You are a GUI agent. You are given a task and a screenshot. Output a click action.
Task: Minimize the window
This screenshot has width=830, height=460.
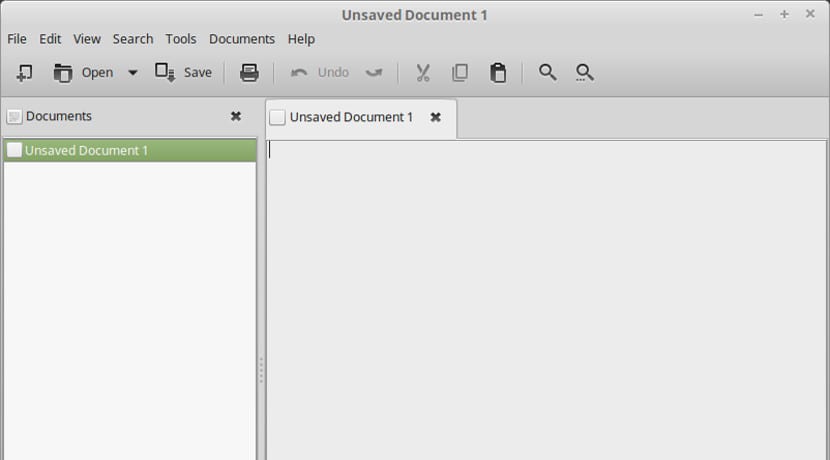coord(759,15)
